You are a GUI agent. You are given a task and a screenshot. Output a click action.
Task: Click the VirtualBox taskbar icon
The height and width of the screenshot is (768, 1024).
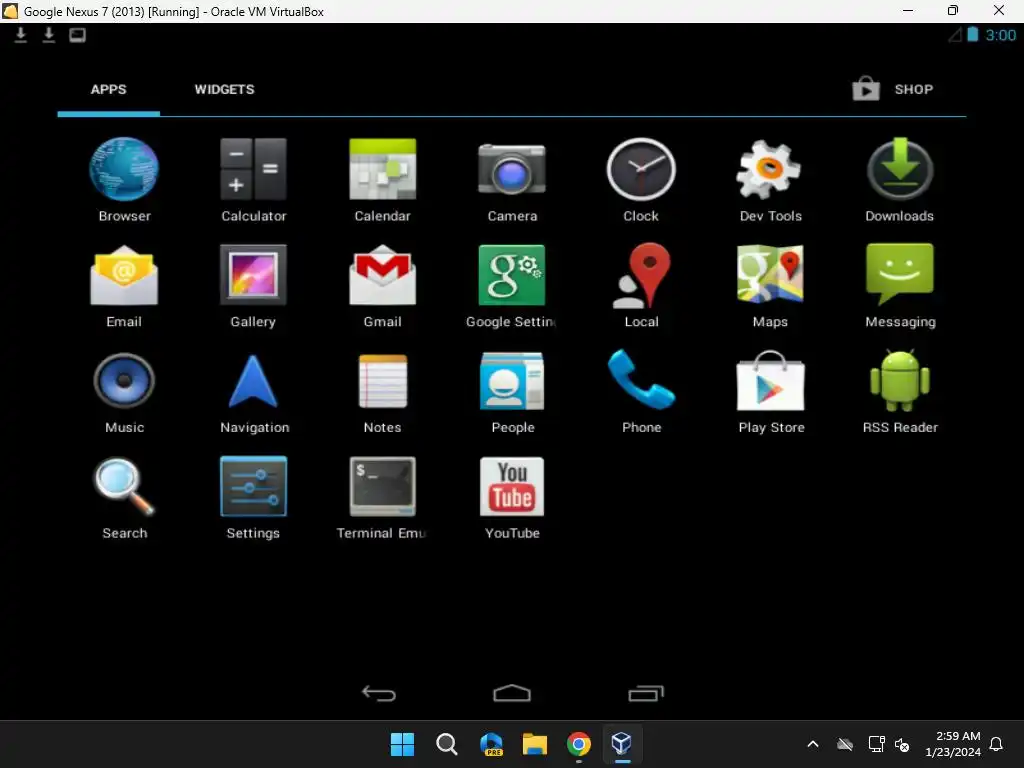click(622, 744)
